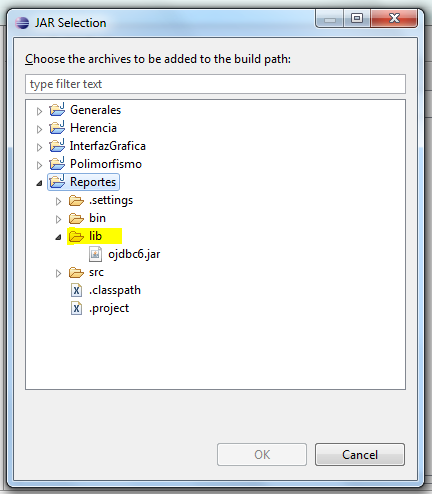
Task: Click the .project XML file icon
Action: point(76,308)
